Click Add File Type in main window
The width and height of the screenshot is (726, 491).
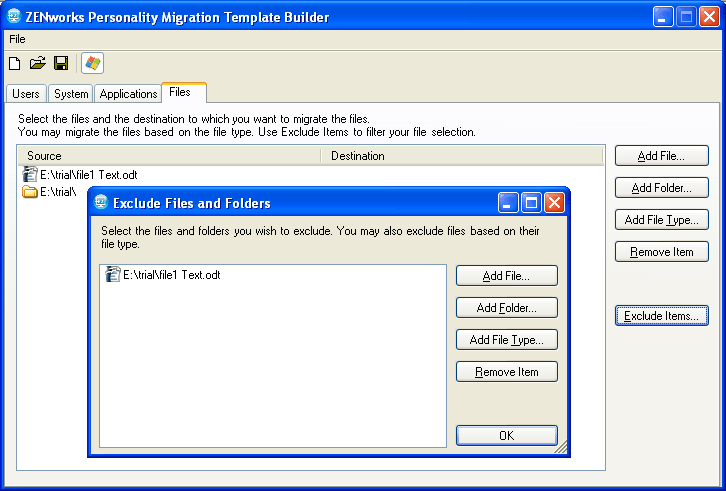662,220
